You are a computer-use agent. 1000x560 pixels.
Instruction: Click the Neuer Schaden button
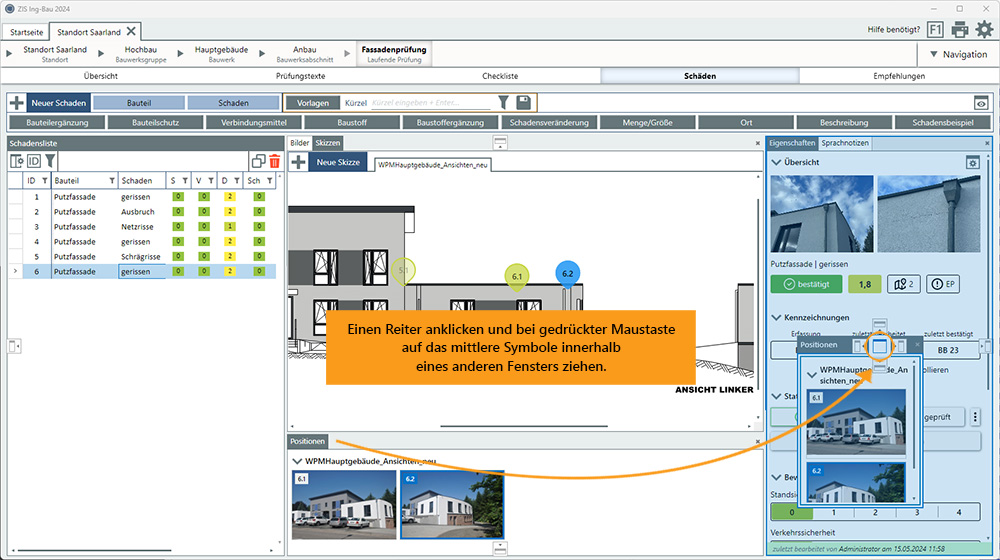(50, 102)
